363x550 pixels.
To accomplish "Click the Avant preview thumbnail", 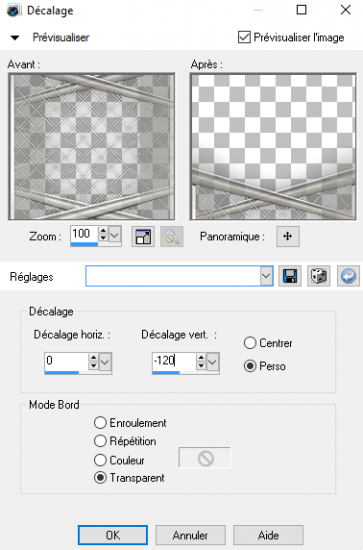I will pos(91,147).
